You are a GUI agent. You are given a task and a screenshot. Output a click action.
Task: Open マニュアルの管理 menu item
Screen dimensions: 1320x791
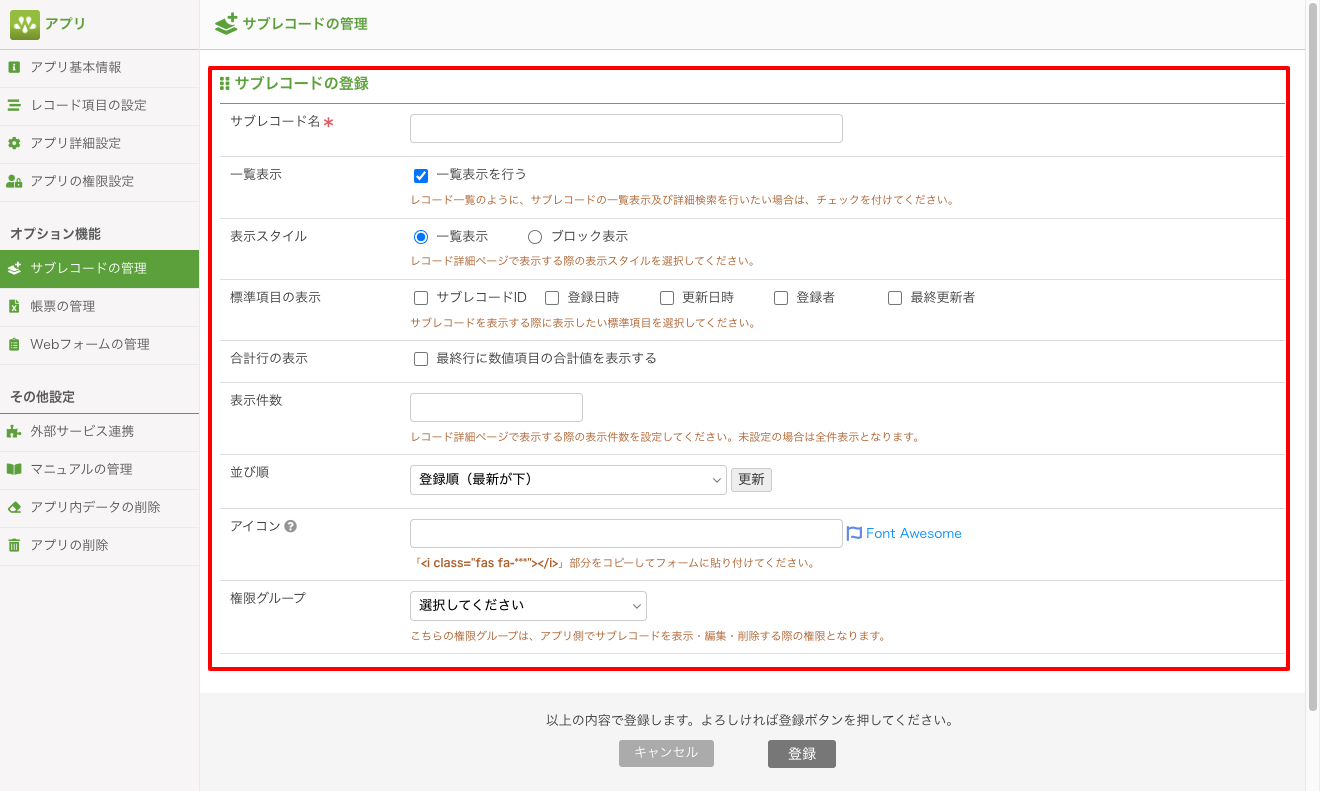point(99,469)
